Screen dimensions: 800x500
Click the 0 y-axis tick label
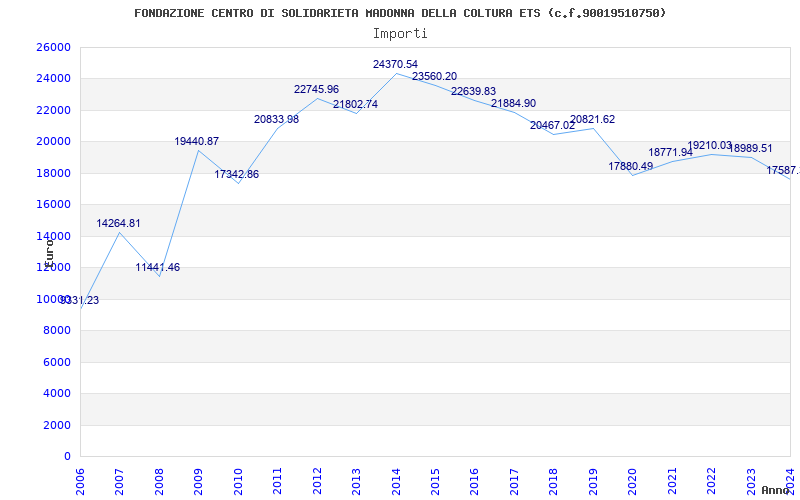67,457
